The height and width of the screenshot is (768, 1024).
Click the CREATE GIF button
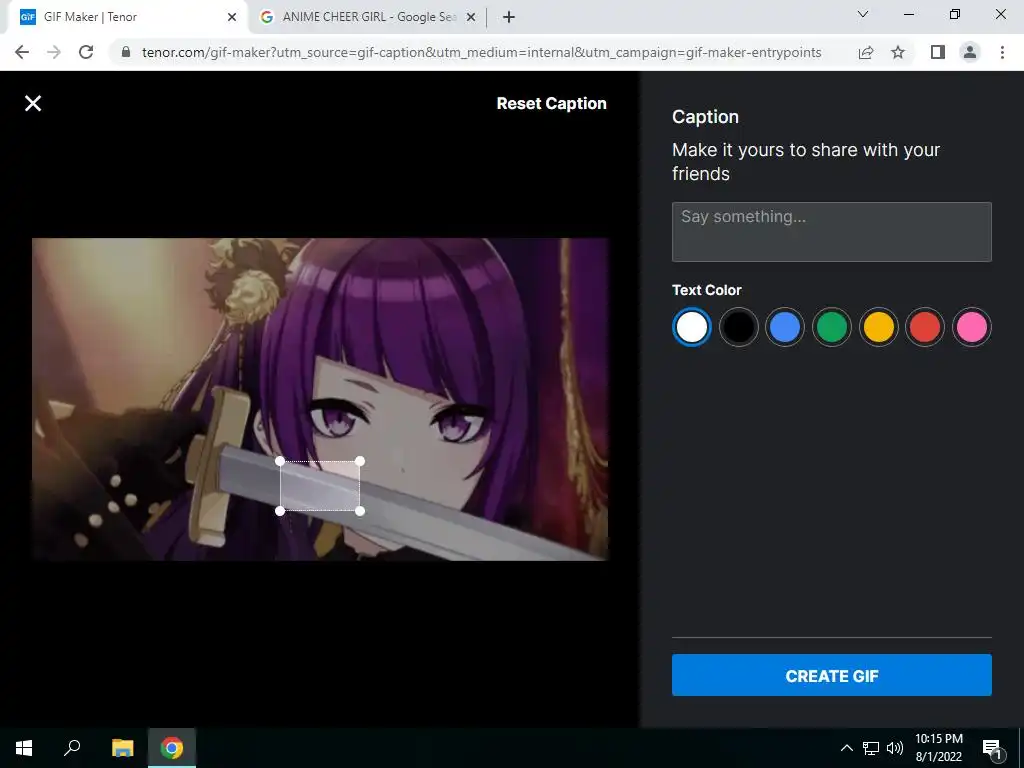(x=831, y=675)
